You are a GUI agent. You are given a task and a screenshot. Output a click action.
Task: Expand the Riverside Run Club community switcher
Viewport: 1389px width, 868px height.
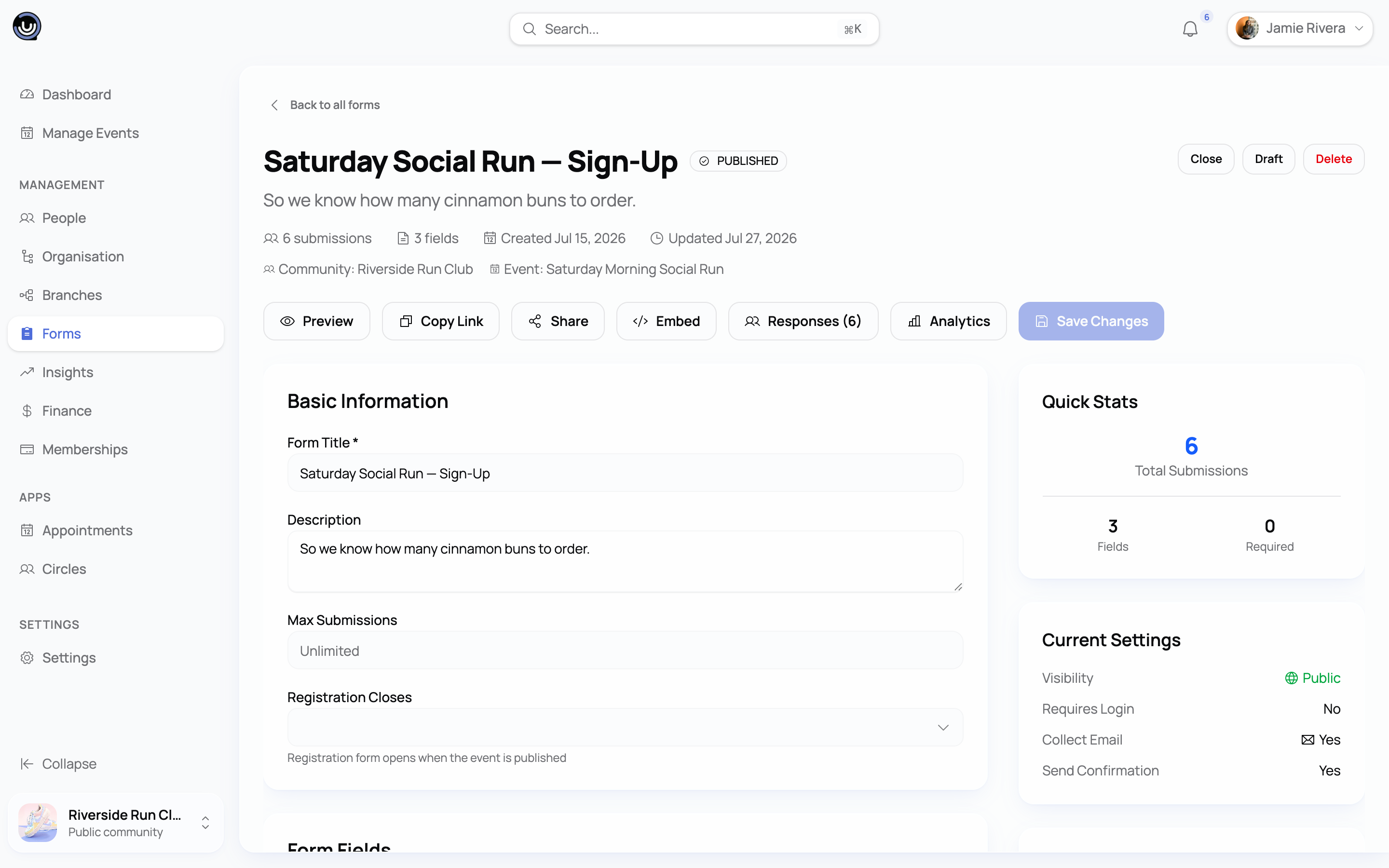point(115,823)
